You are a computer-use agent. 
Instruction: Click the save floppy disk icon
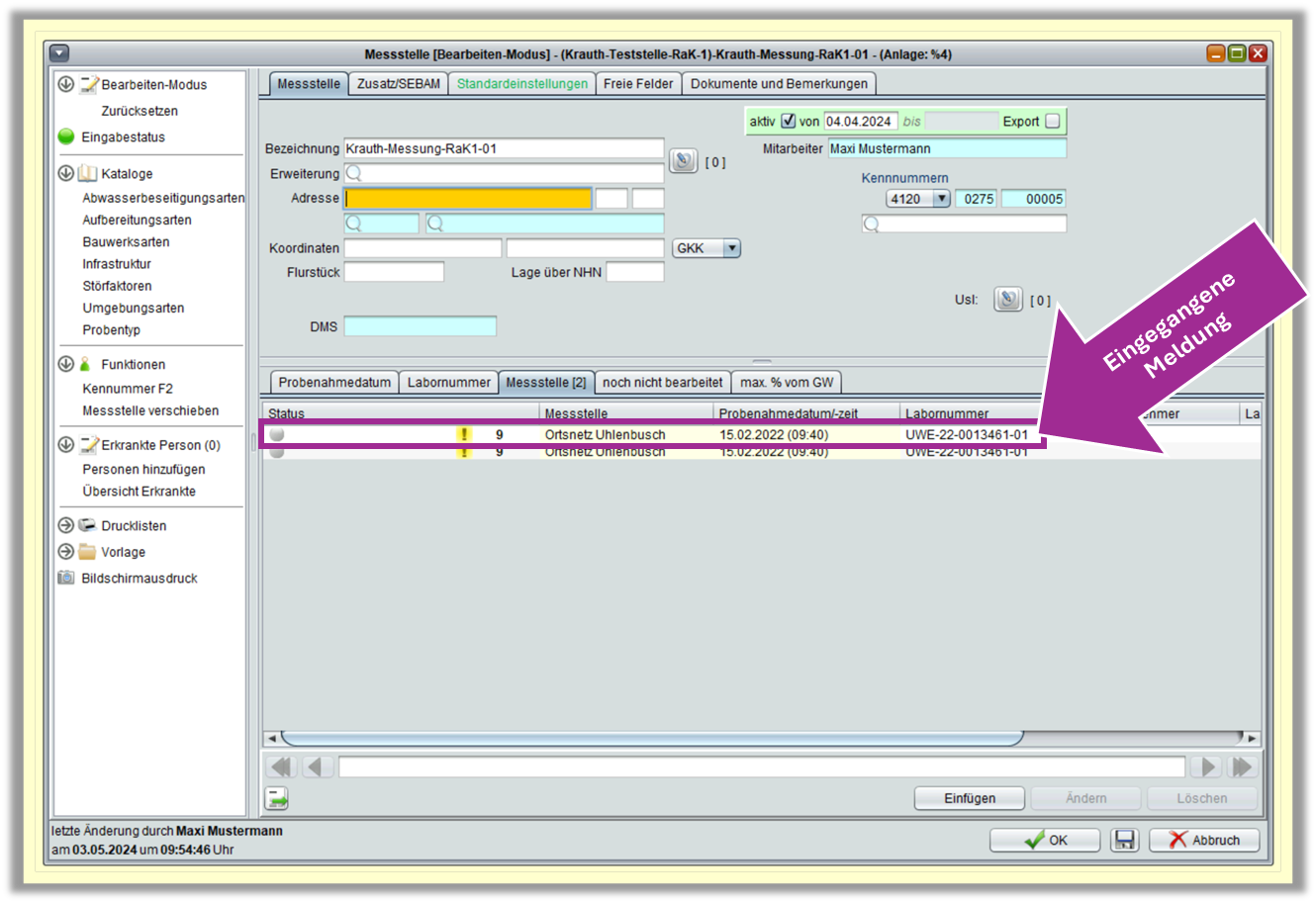tap(1124, 840)
